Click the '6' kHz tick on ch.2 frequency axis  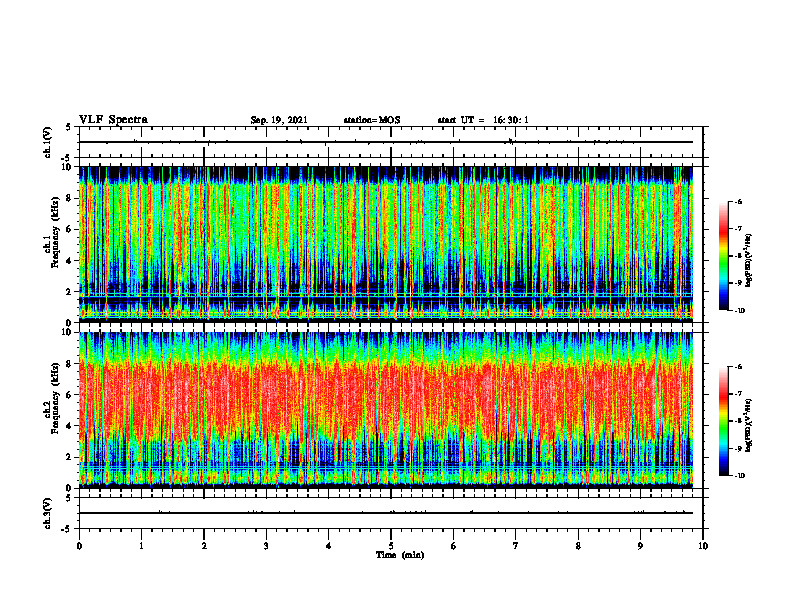[70, 395]
